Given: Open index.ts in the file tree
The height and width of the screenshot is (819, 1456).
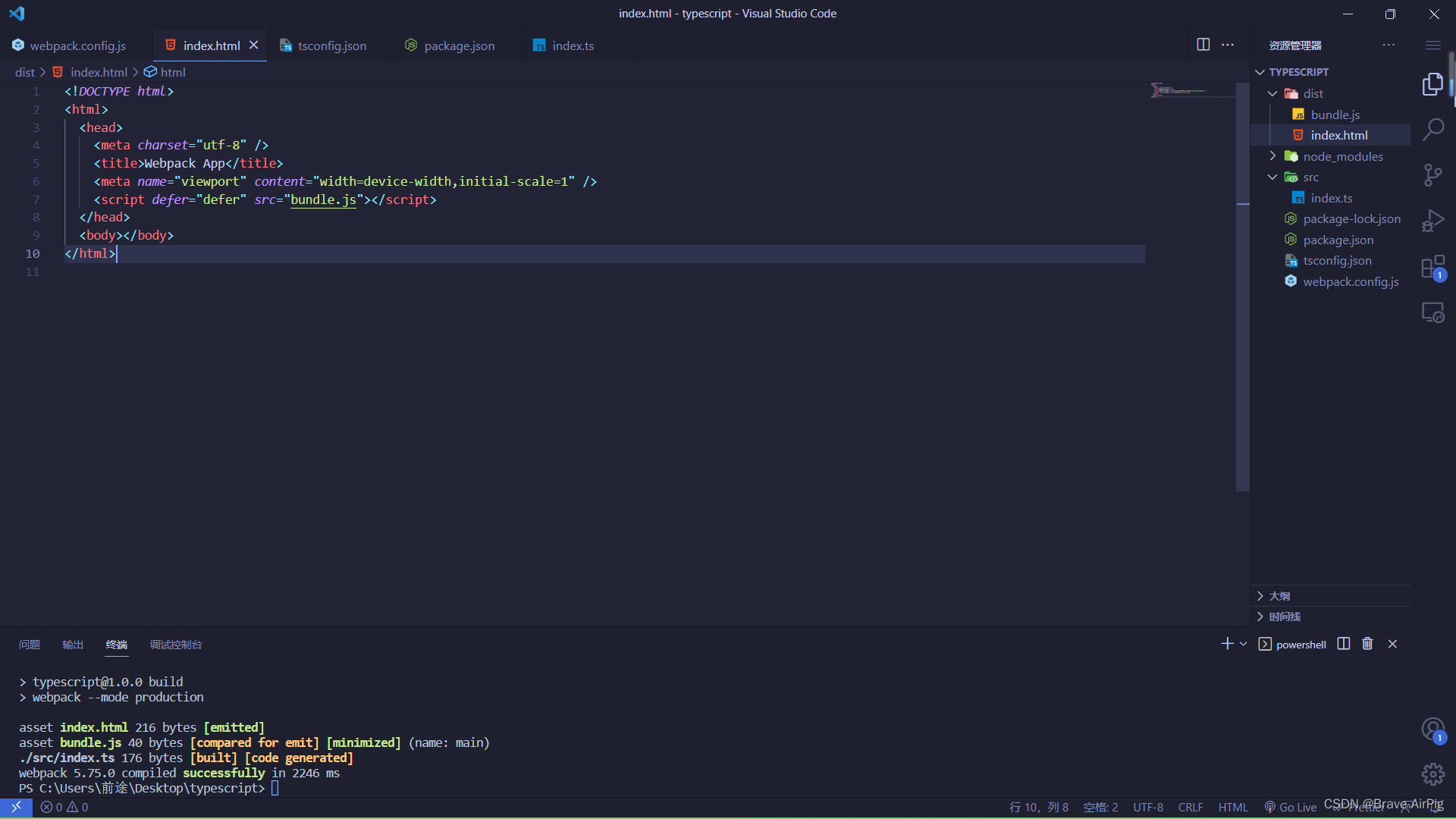Looking at the screenshot, I should (x=1331, y=198).
